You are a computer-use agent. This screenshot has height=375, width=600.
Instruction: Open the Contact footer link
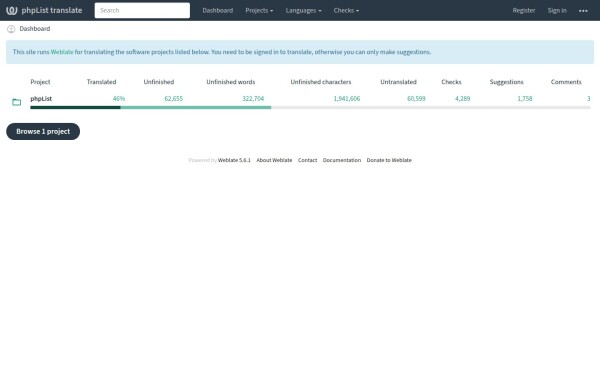(x=307, y=160)
